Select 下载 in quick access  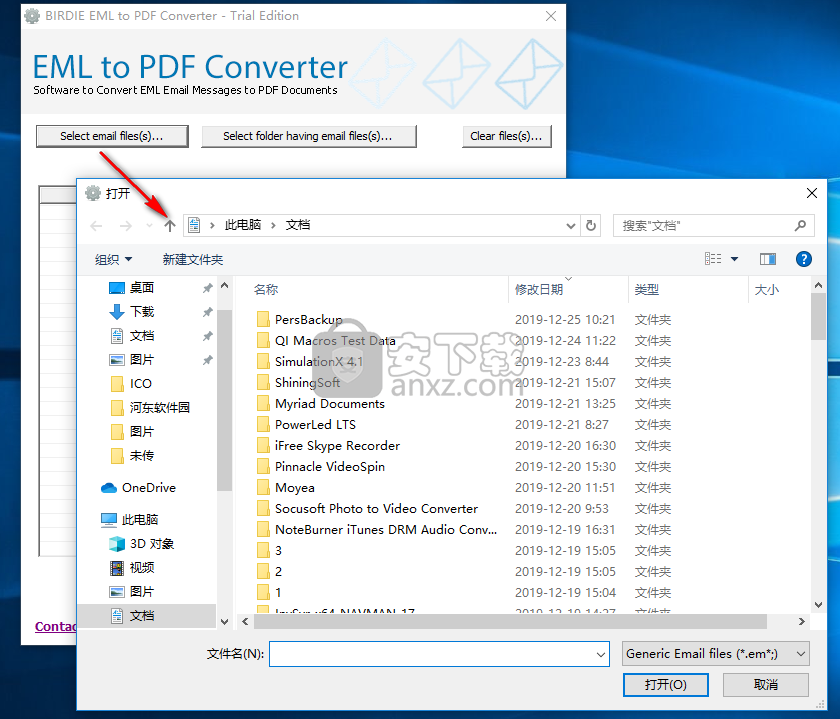pos(142,312)
